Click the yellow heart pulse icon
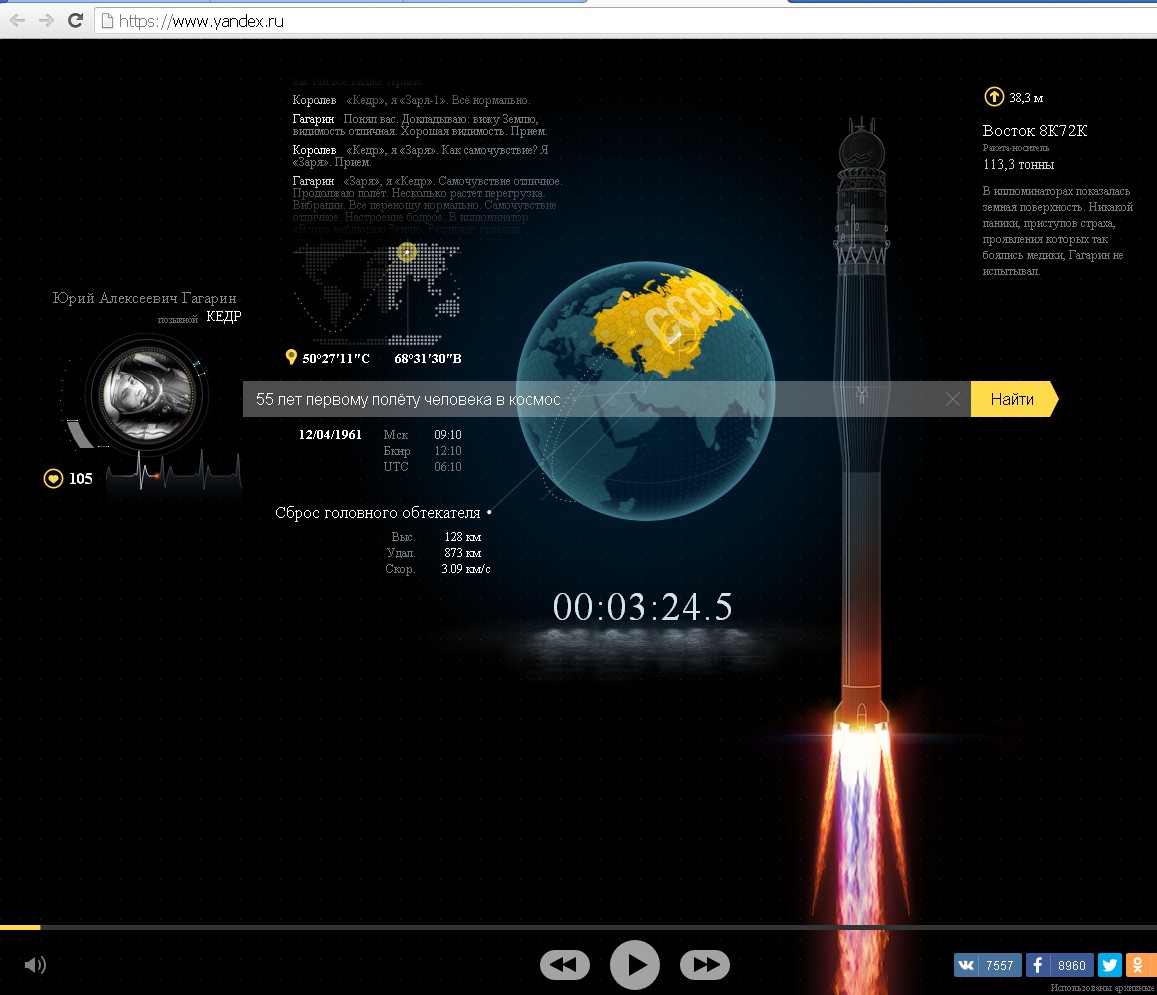1157x995 pixels. 53,479
